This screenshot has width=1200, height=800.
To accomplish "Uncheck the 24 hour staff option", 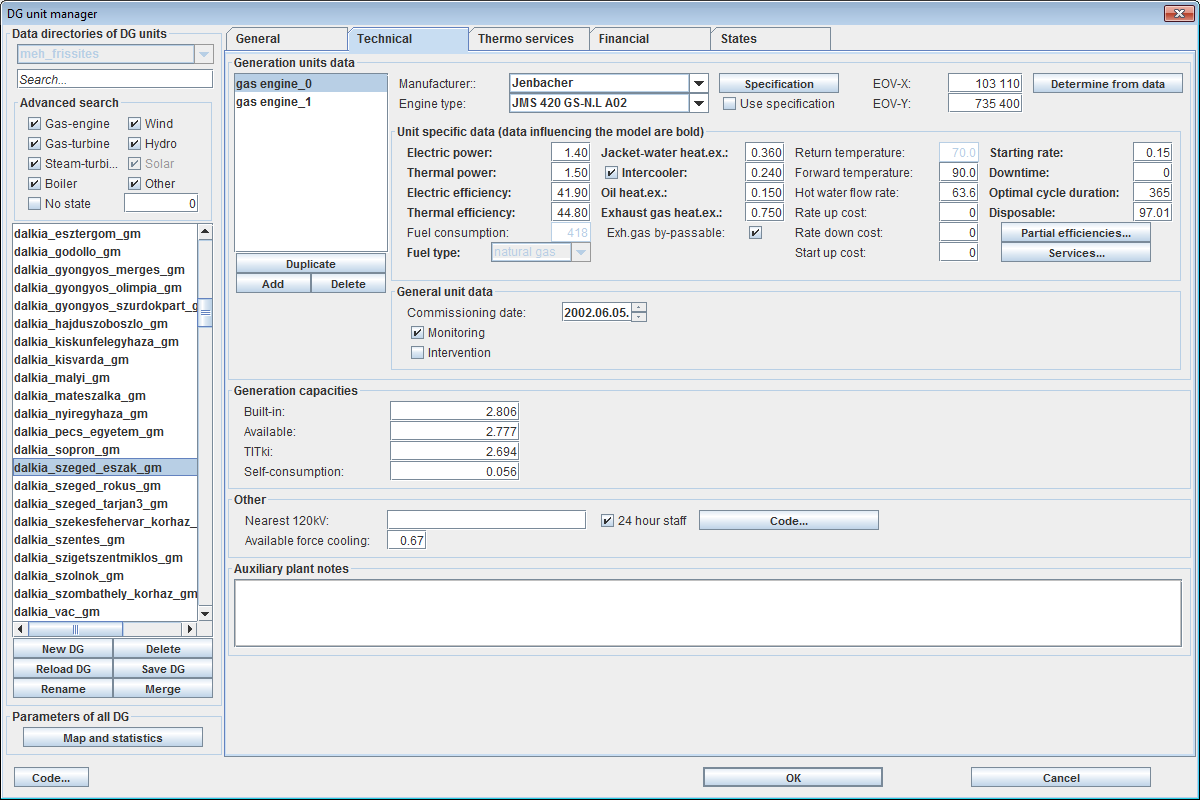I will click(607, 521).
